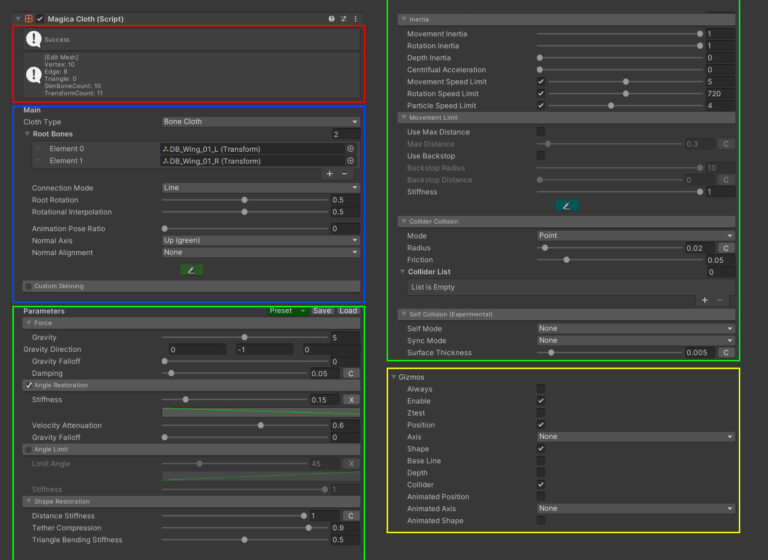Screen dimensions: 768x560
Task: Toggle the Rotation Speed Limit checkbox
Action: pos(541,94)
